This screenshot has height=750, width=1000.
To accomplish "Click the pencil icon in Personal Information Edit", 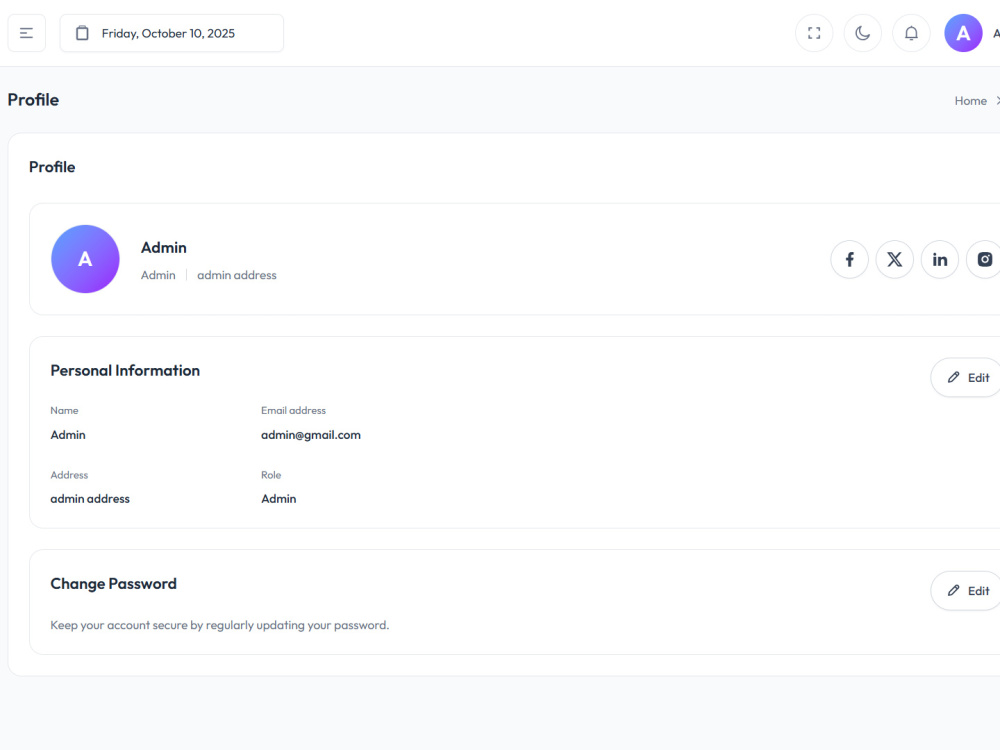I will 953,378.
